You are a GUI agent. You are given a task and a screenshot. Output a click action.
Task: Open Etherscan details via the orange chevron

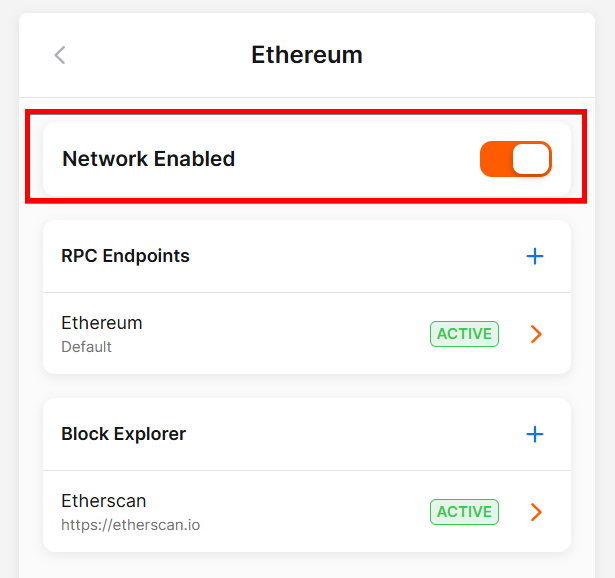click(536, 512)
